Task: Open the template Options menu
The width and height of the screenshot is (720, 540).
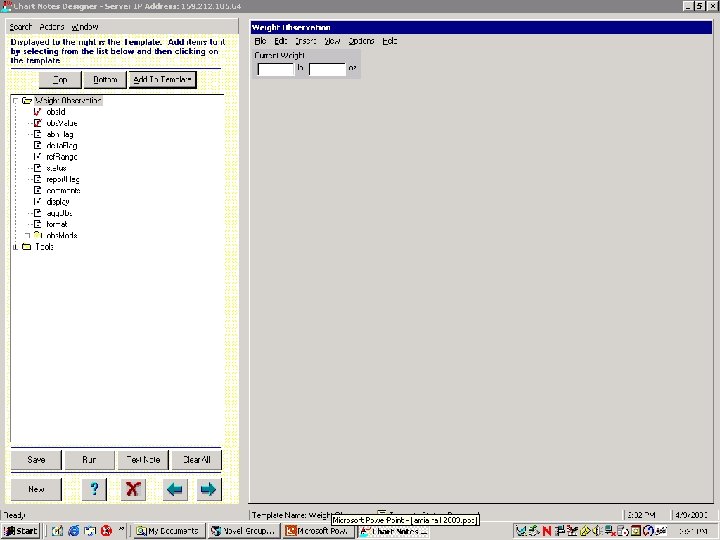Action: 361,41
